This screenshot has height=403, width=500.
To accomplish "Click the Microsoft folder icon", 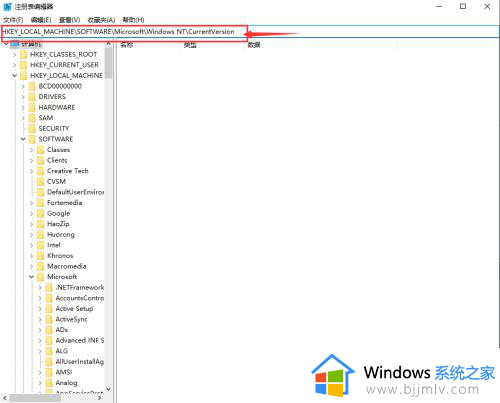I will pos(40,277).
